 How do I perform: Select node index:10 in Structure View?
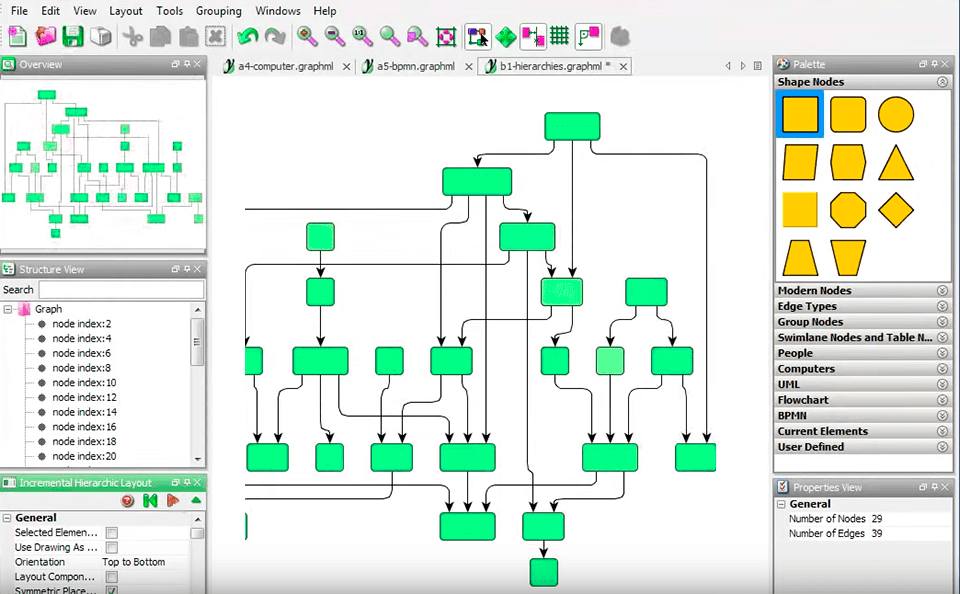[84, 383]
